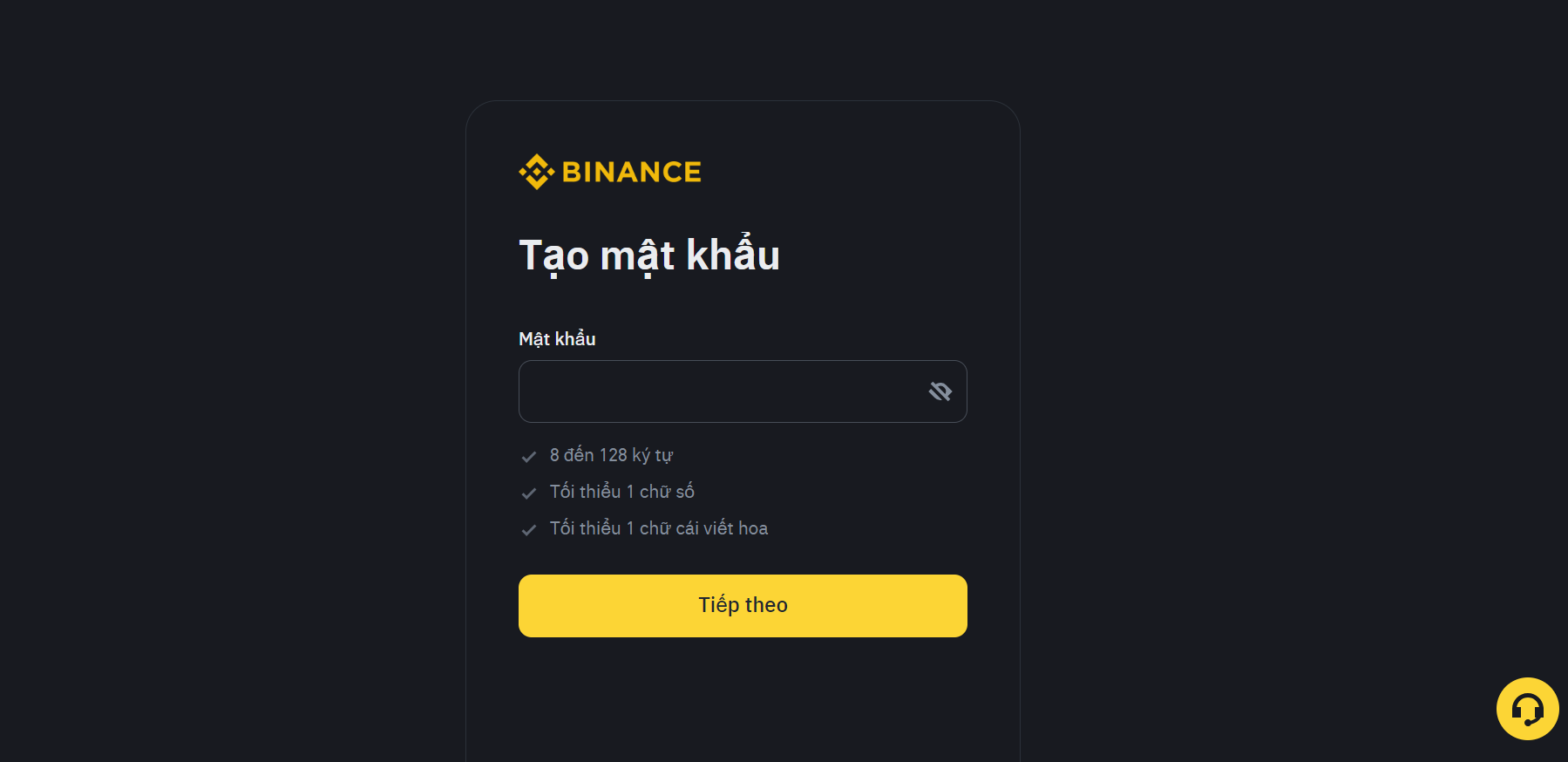Click the checkmark beside "8 đến 128 ký tự"
This screenshot has height=762, width=1568.
pyautogui.click(x=528, y=456)
